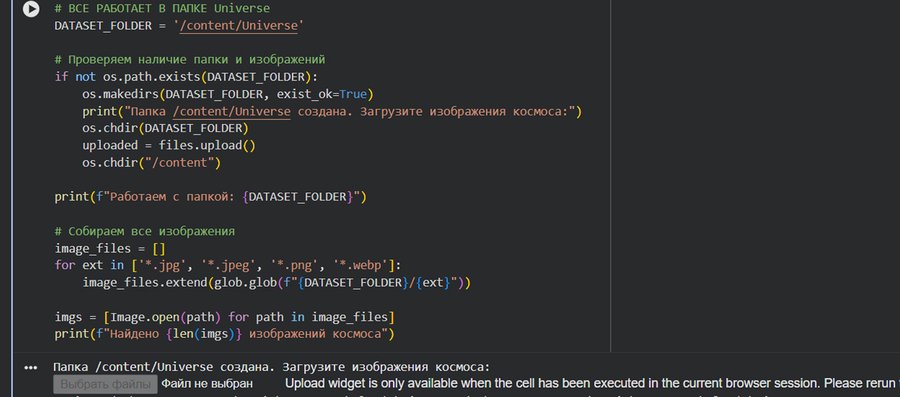Screen dimensions: 900x397
Task: Click the line 'os.chdir("/content")'
Action: [152, 163]
